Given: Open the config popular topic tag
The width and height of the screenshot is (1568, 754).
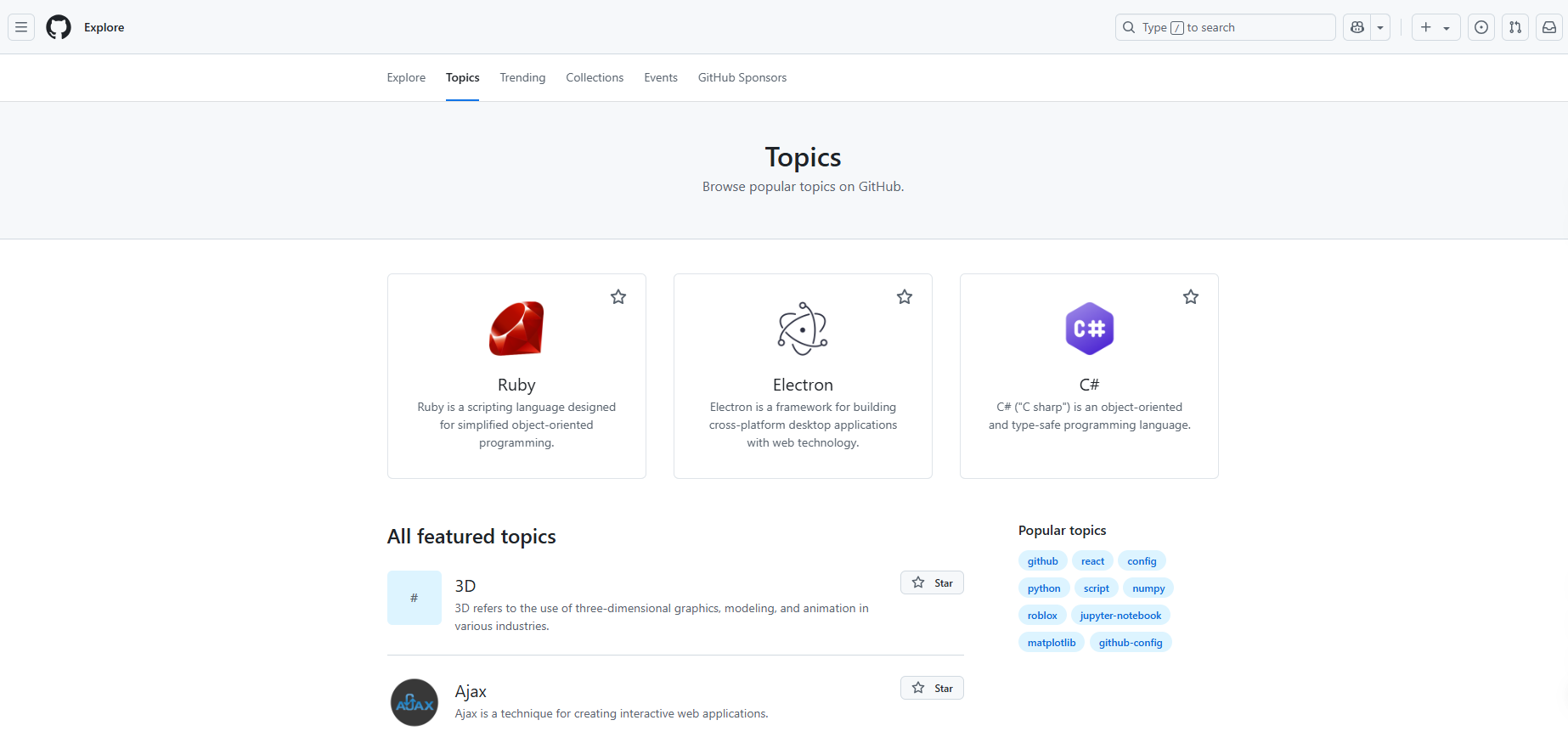Looking at the screenshot, I should point(1142,561).
